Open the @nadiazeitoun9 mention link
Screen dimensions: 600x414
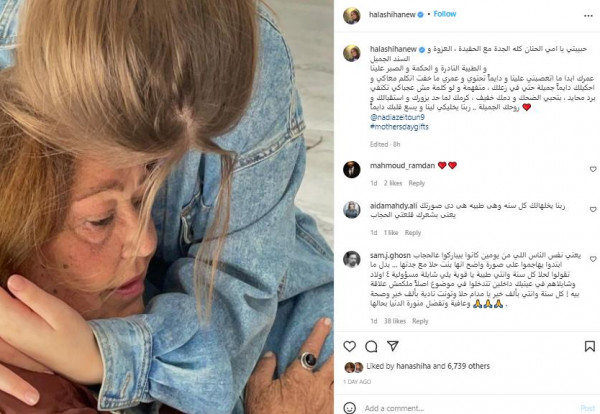point(397,117)
